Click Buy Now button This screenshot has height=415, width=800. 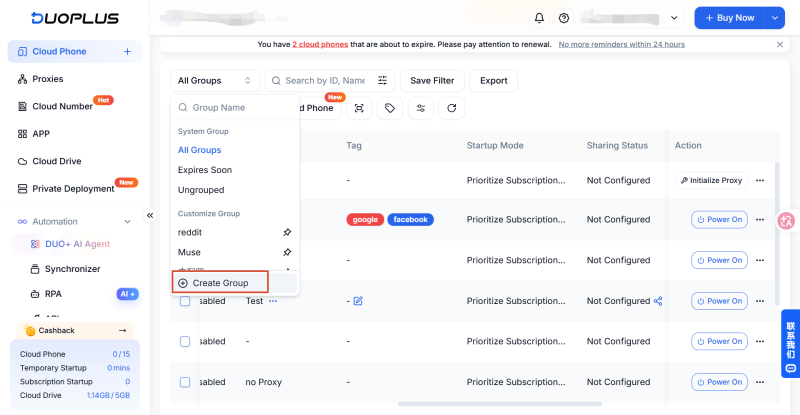tap(730, 18)
